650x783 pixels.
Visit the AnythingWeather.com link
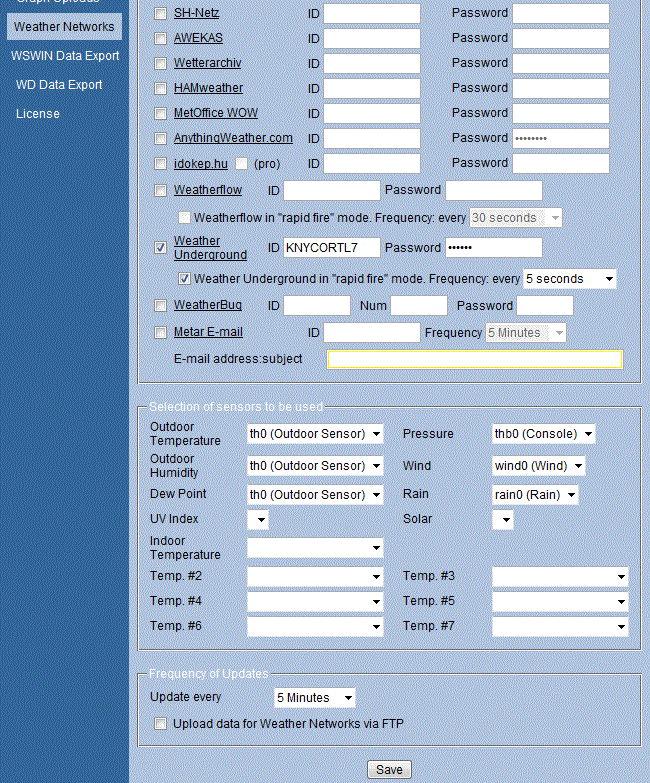point(233,138)
